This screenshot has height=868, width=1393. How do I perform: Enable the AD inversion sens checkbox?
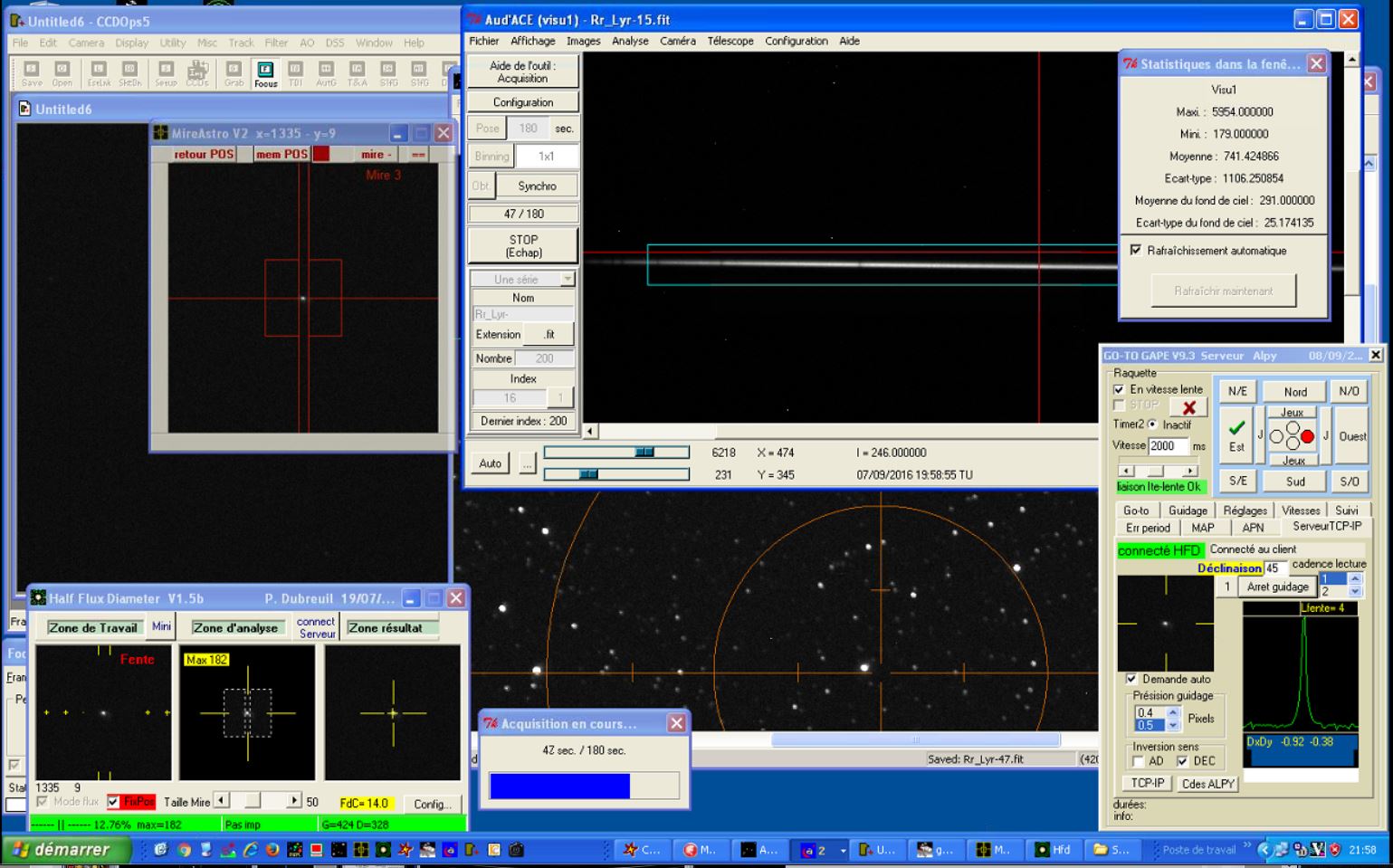click(x=1139, y=761)
